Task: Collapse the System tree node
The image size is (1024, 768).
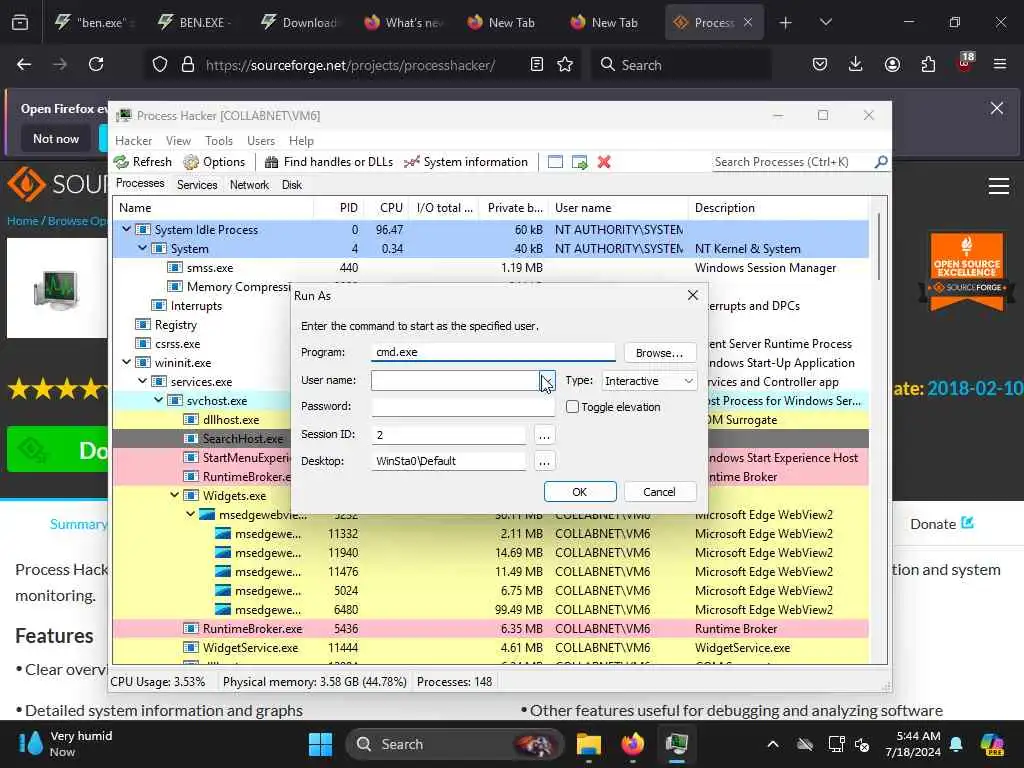Action: (x=142, y=248)
